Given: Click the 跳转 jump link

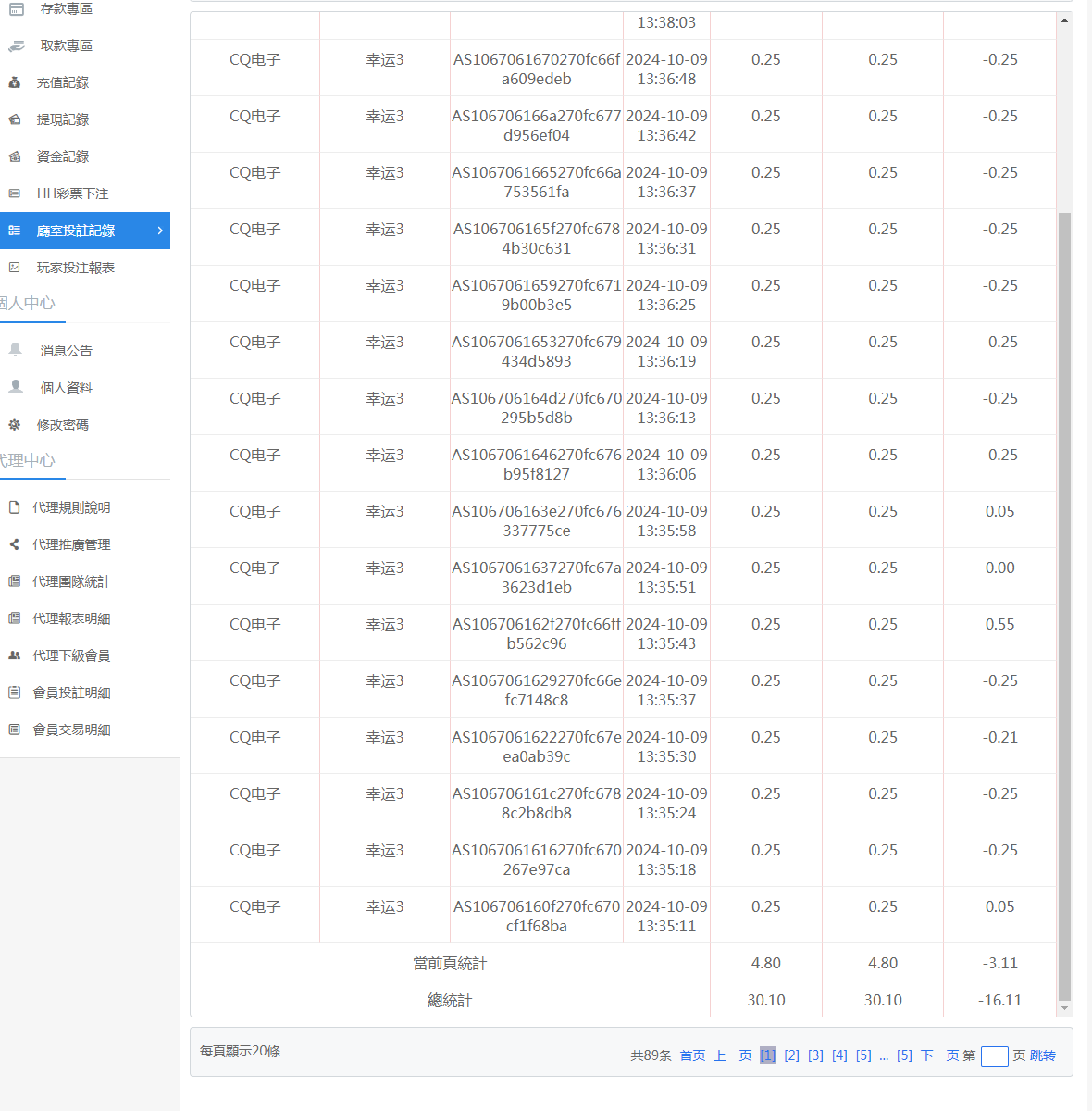Looking at the screenshot, I should click(1042, 1055).
